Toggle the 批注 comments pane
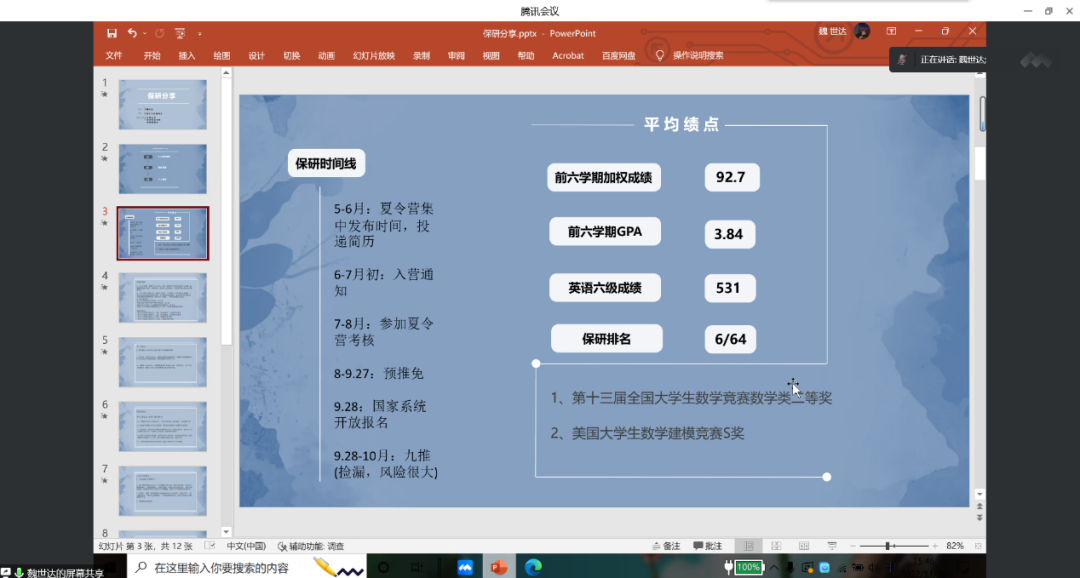Image resolution: width=1080 pixels, height=578 pixels. pyautogui.click(x=707, y=546)
